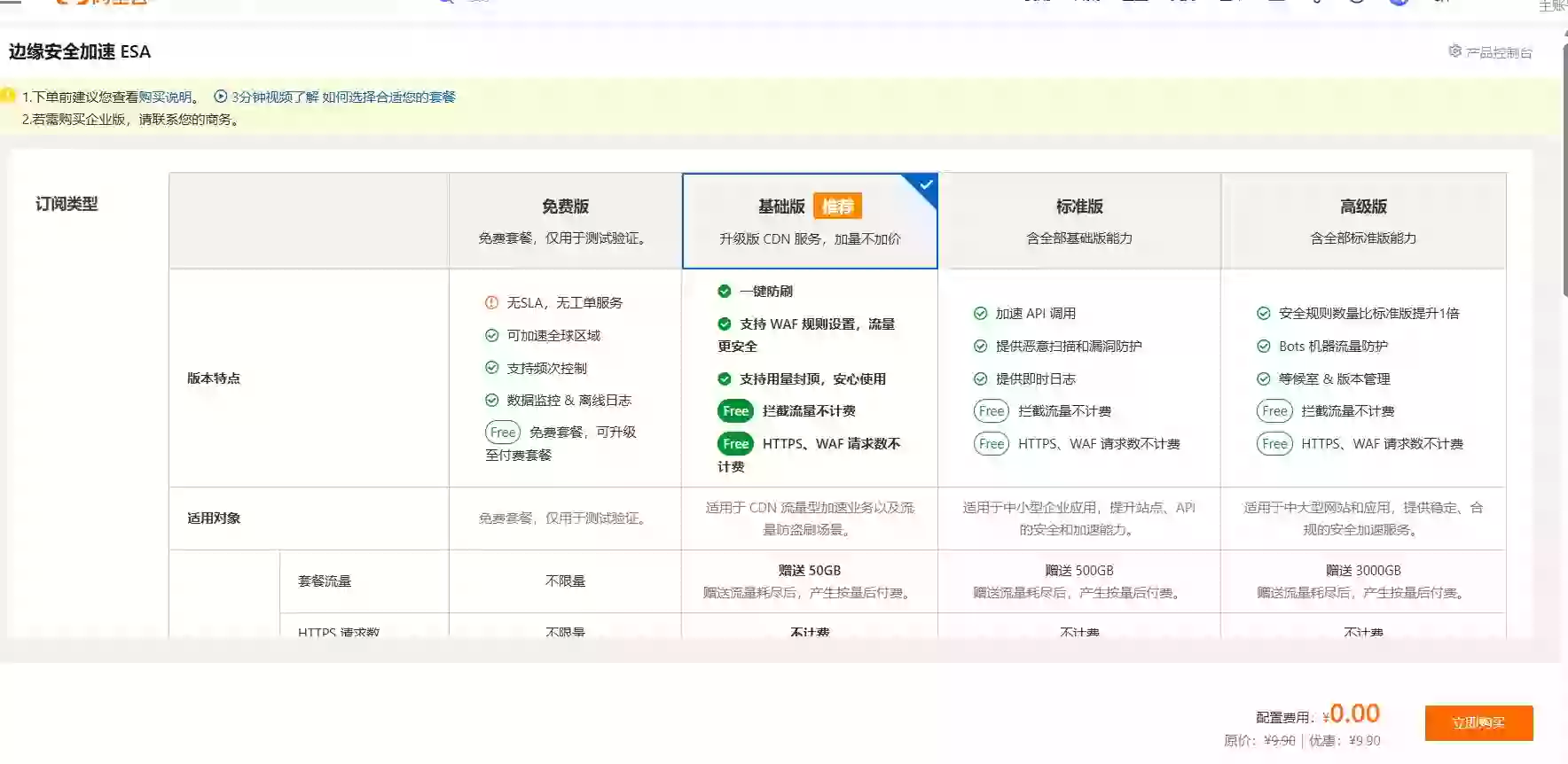Click the check icon beside 支持频次控制

[x=491, y=368]
